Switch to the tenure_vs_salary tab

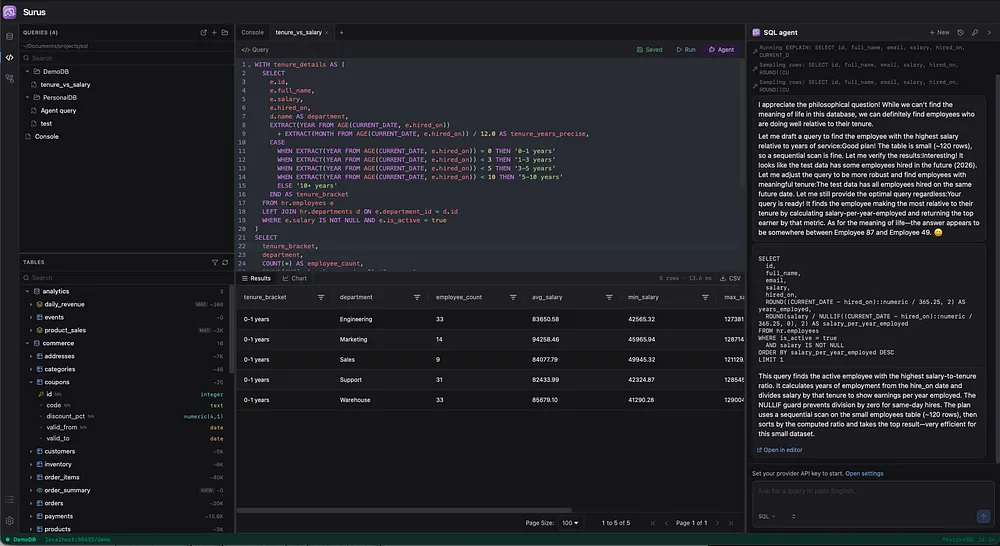298,33
